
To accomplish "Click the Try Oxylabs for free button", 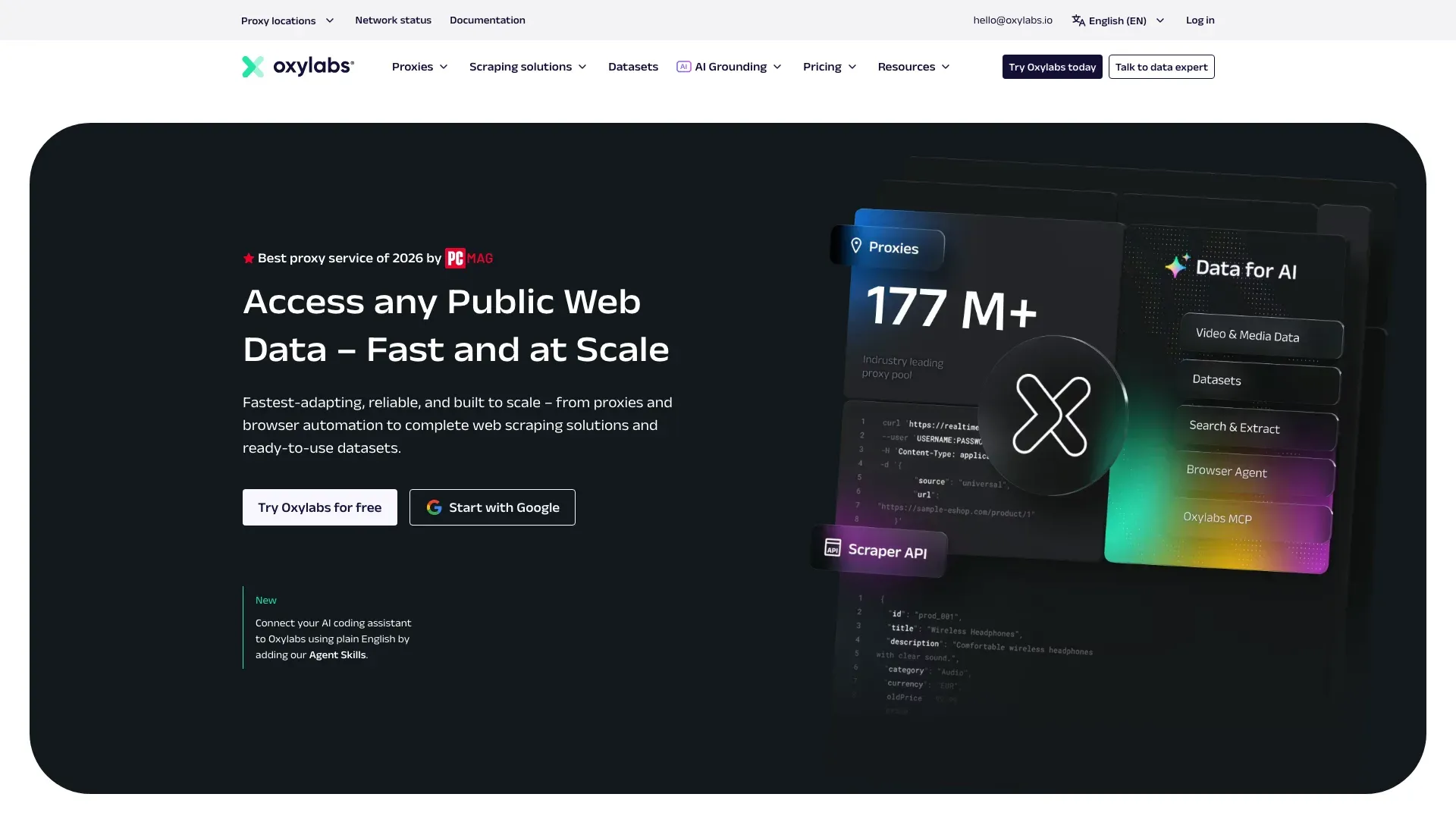I will (x=320, y=507).
